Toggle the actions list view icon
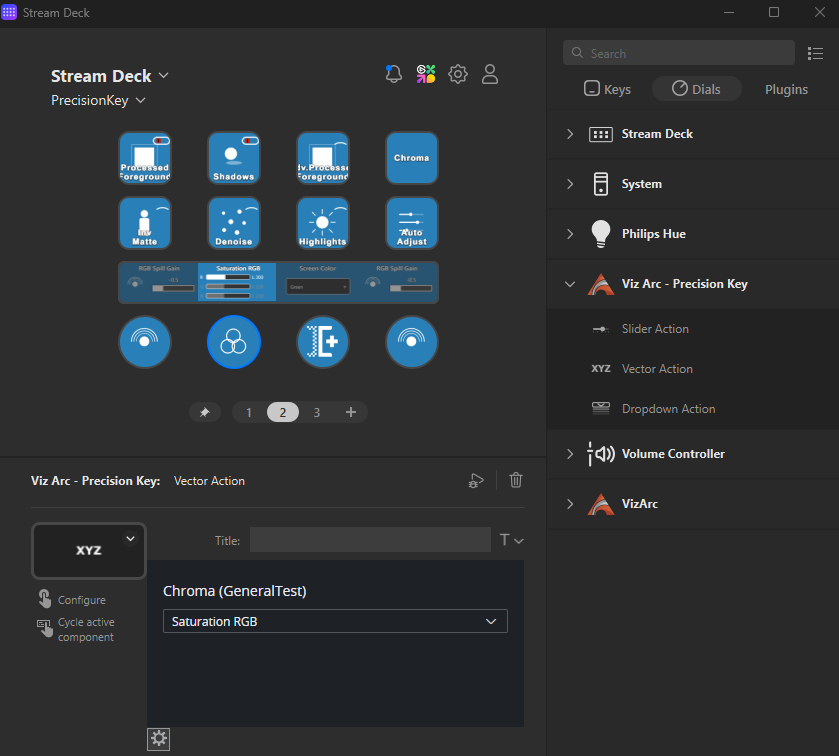 815,53
